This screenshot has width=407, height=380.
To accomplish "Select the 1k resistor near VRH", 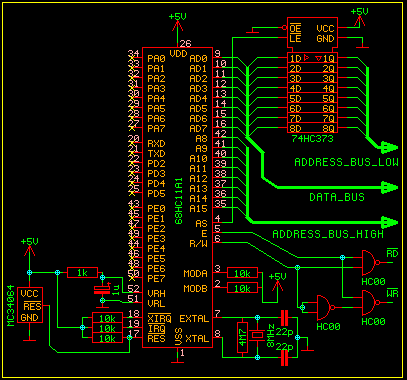I will (x=82, y=273).
